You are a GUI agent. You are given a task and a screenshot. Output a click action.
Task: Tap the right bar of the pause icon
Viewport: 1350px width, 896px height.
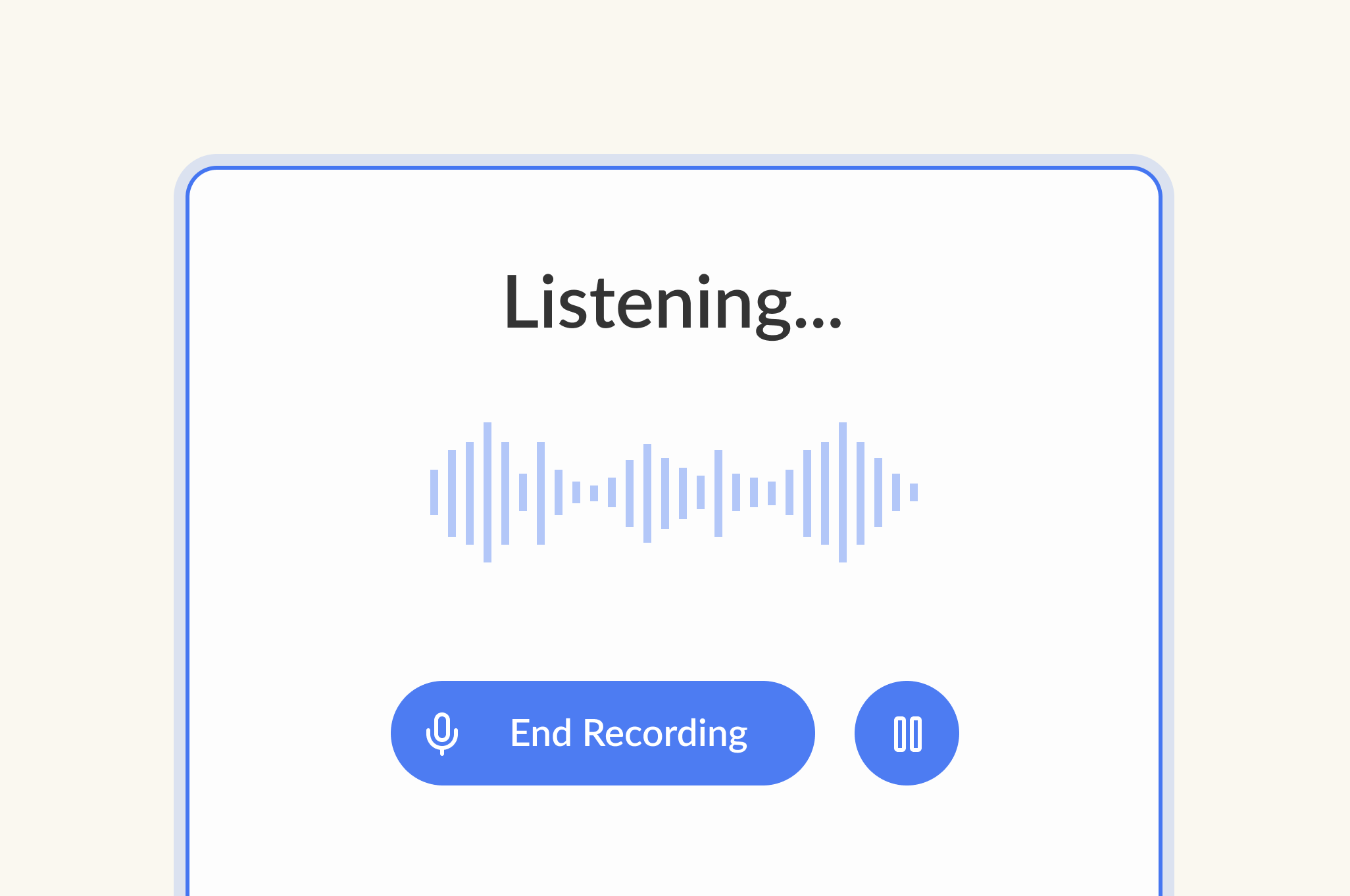(x=915, y=734)
